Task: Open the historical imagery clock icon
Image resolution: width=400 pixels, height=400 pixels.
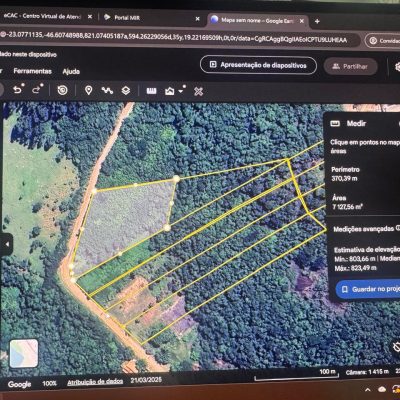Action: point(63,90)
